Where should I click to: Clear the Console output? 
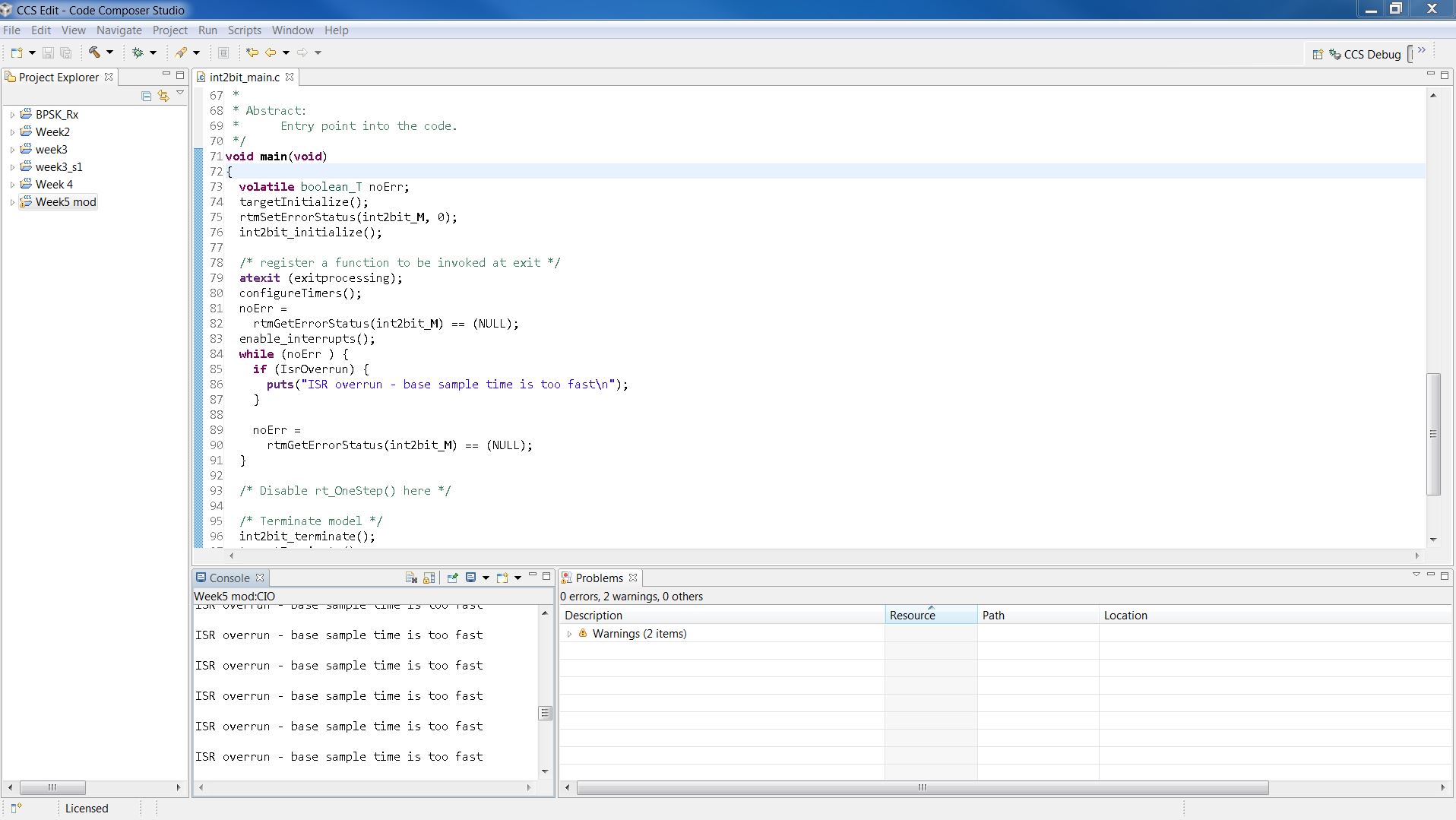pos(411,578)
